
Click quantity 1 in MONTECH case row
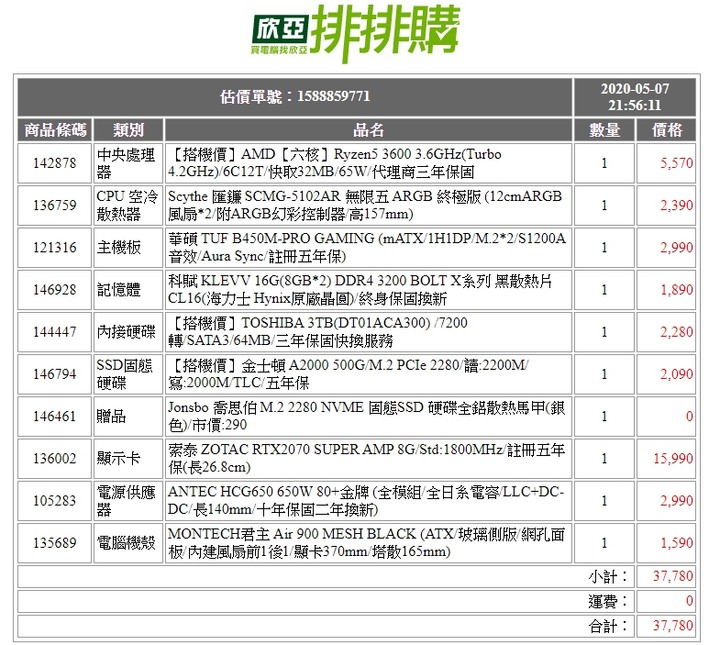pos(604,543)
